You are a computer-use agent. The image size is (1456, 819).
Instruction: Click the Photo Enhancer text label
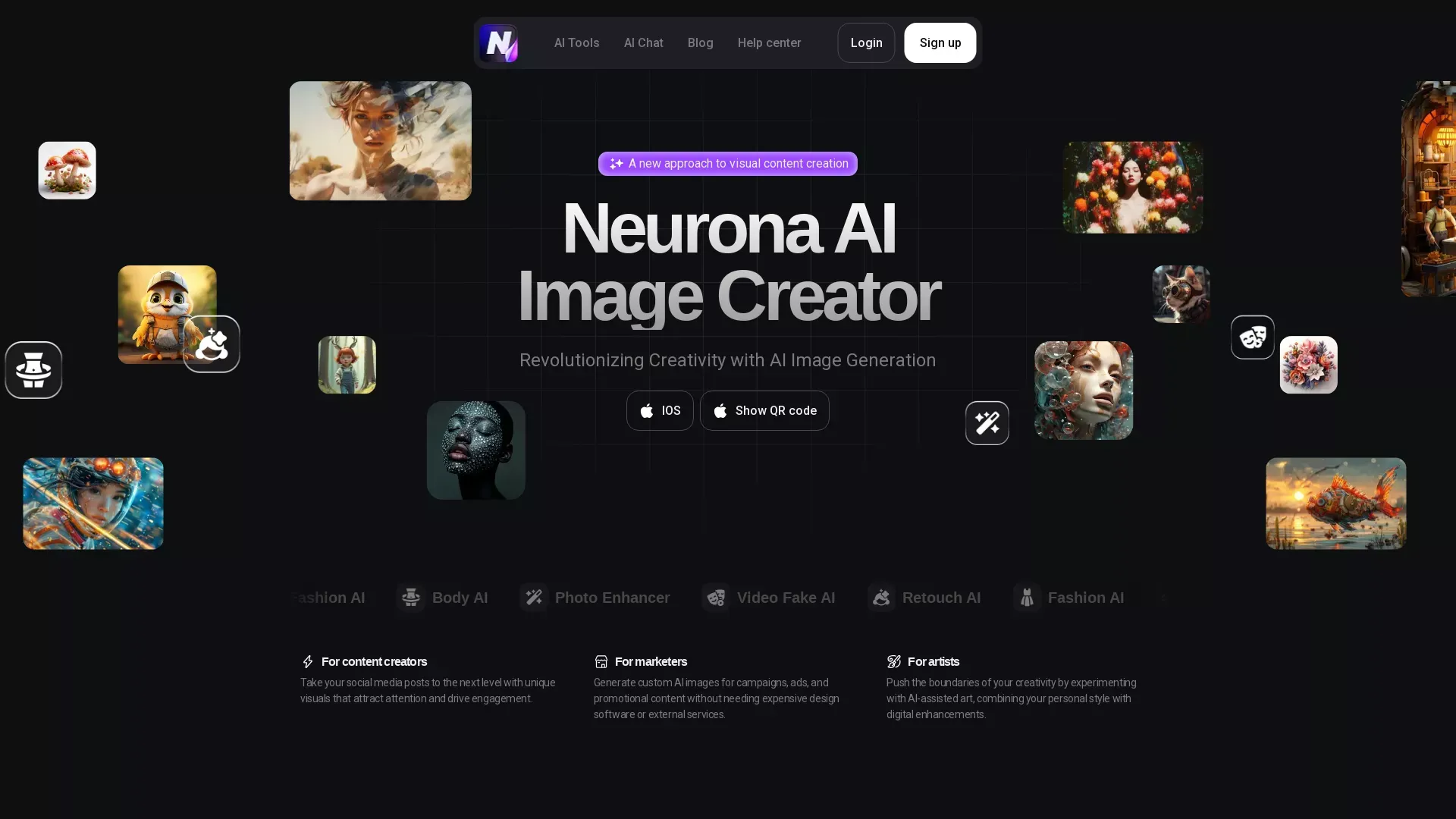[612, 598]
